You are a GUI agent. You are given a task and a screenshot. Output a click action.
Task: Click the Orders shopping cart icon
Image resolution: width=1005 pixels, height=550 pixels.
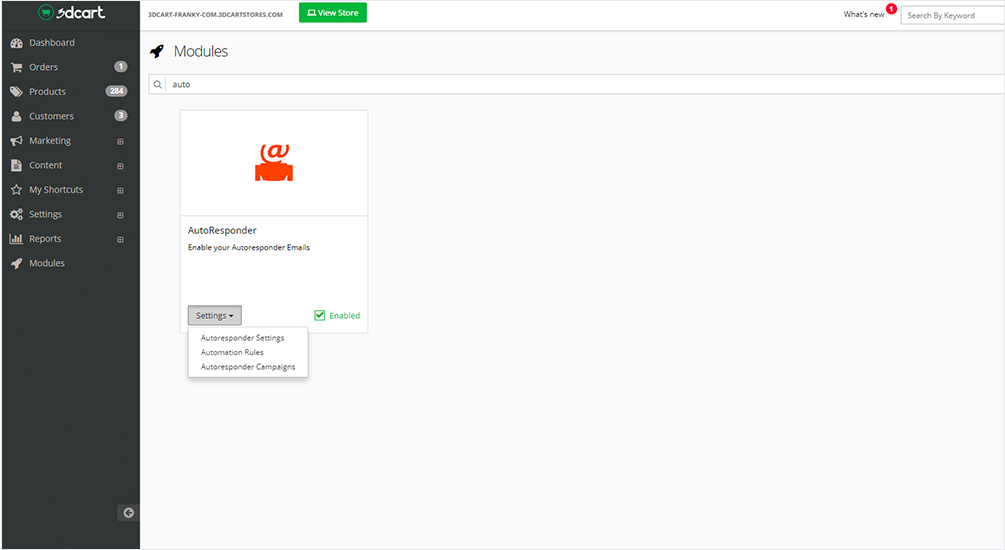click(16, 68)
